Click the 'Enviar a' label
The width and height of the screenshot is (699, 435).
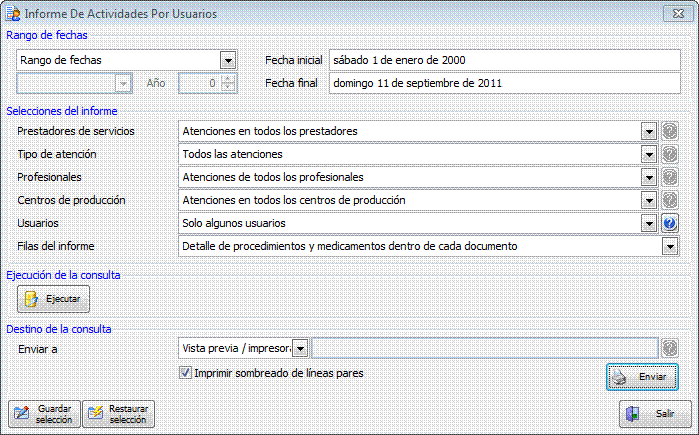click(x=38, y=349)
